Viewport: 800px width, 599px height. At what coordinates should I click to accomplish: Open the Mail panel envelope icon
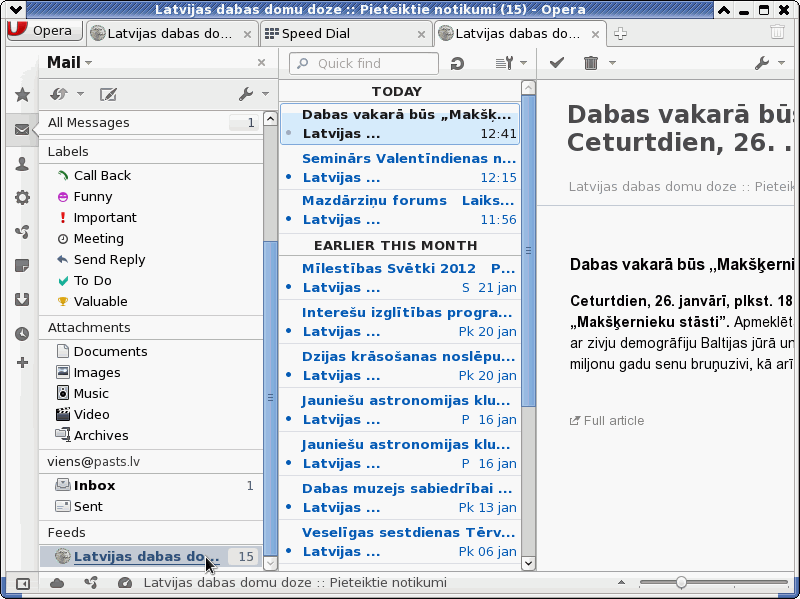pos(22,130)
